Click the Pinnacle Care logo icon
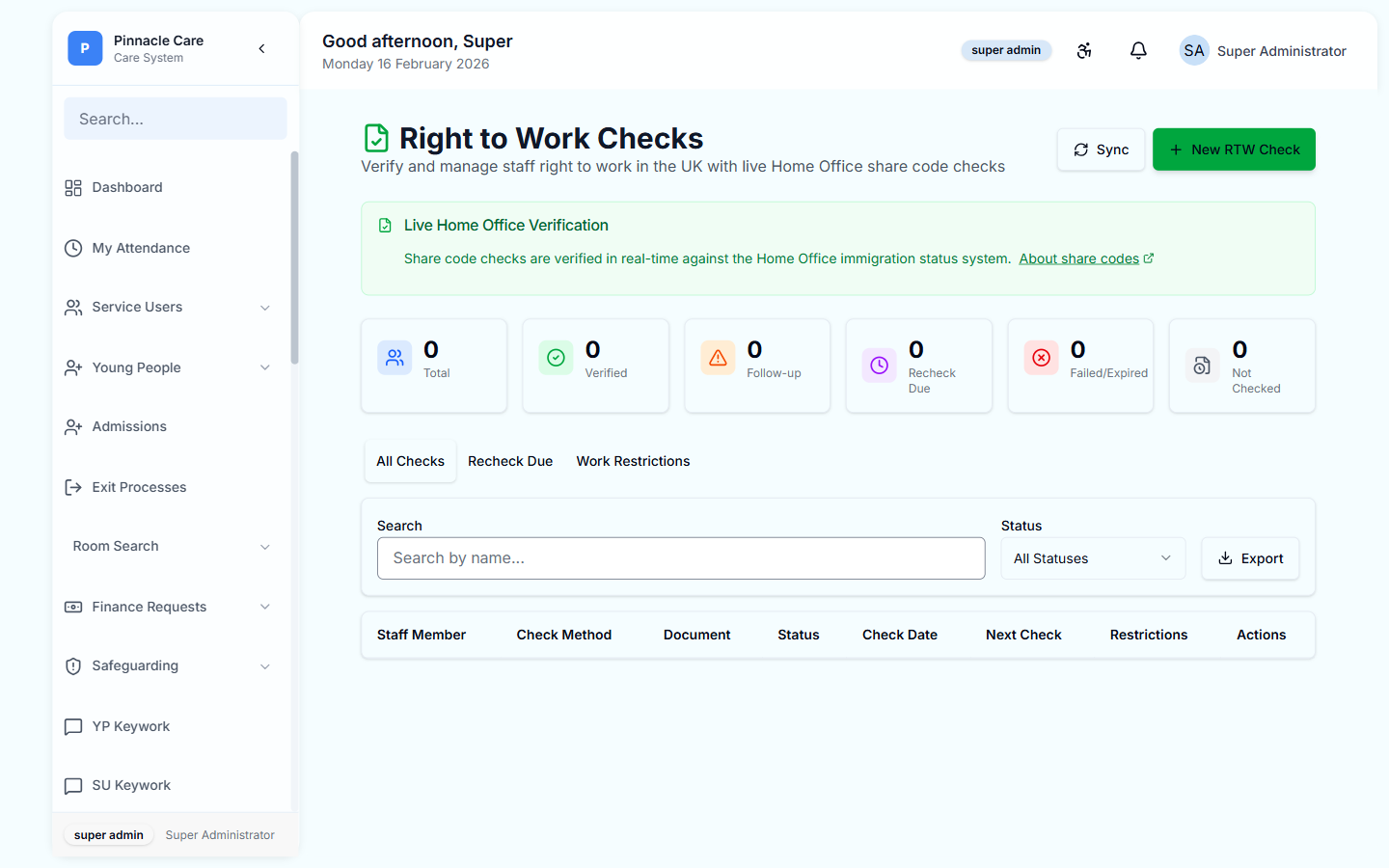Image resolution: width=1389 pixels, height=868 pixels. pos(85,48)
